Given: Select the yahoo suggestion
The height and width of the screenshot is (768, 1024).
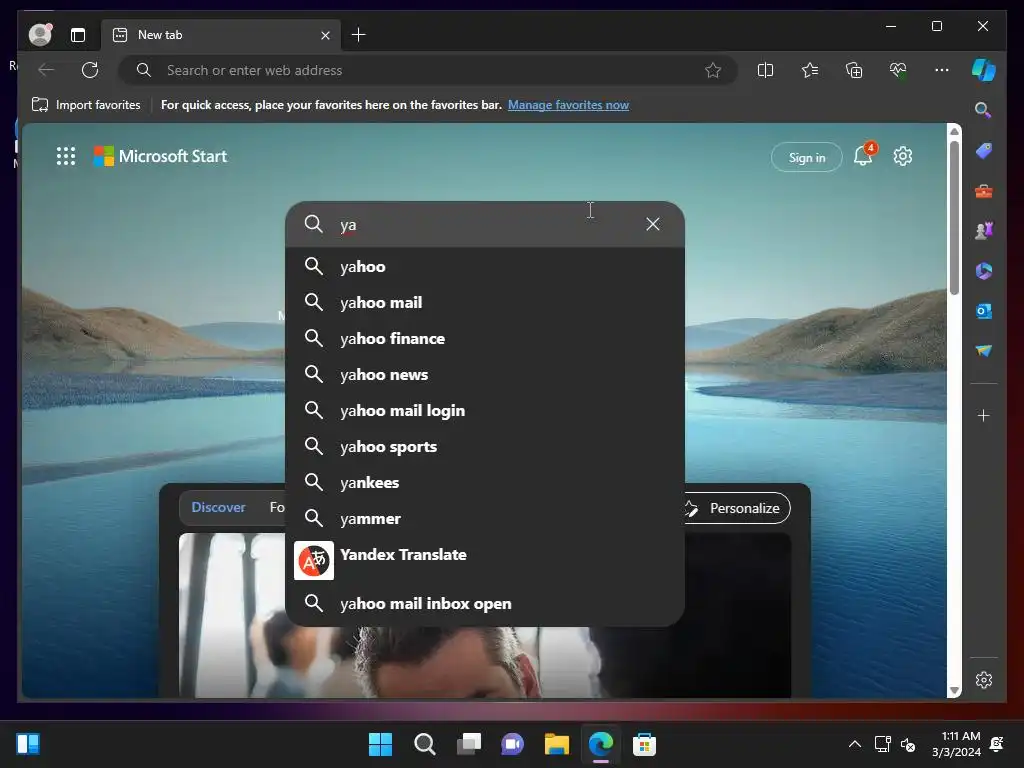Looking at the screenshot, I should click(x=485, y=266).
